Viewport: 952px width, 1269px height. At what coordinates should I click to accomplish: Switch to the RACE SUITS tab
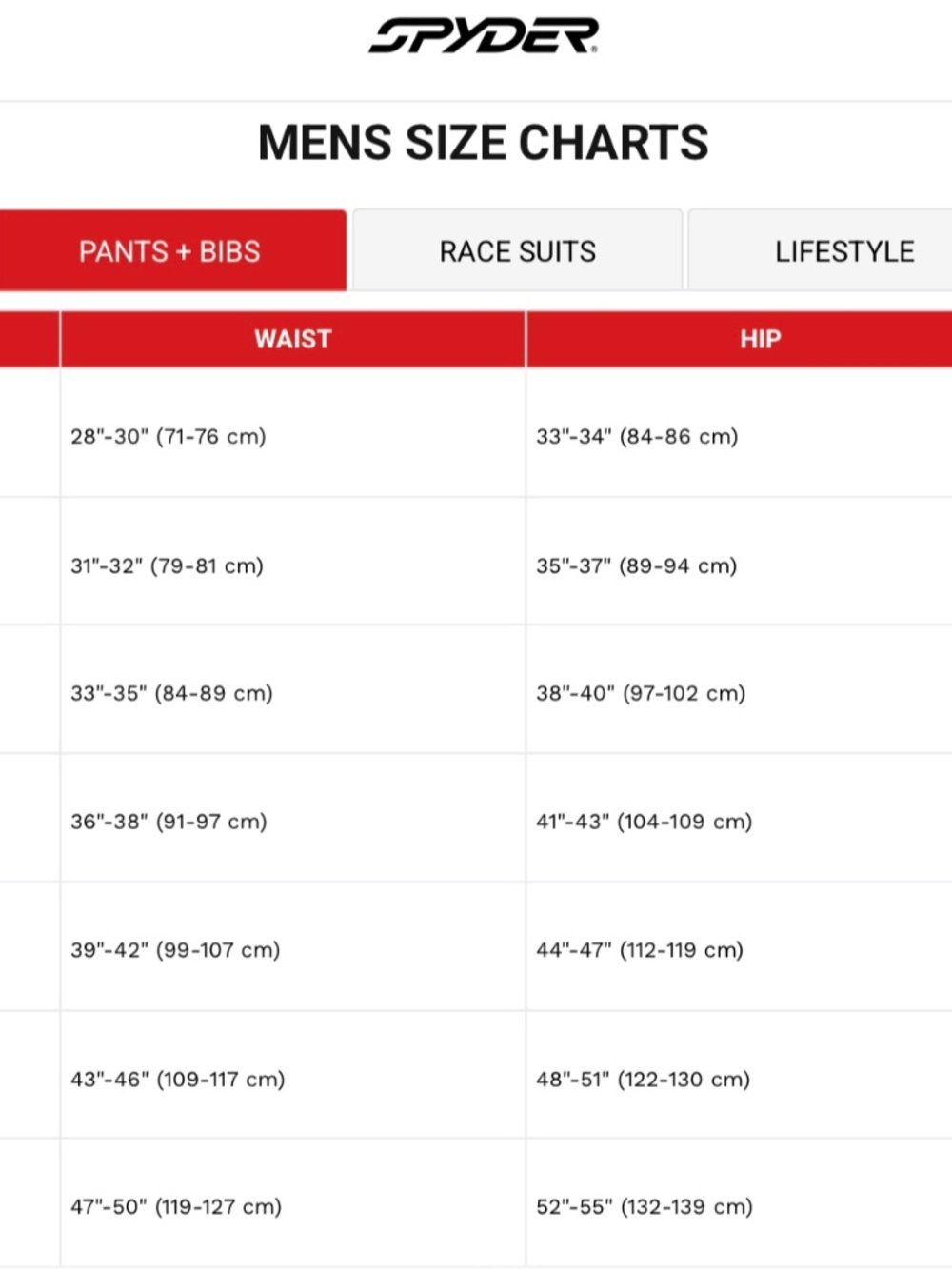(517, 250)
